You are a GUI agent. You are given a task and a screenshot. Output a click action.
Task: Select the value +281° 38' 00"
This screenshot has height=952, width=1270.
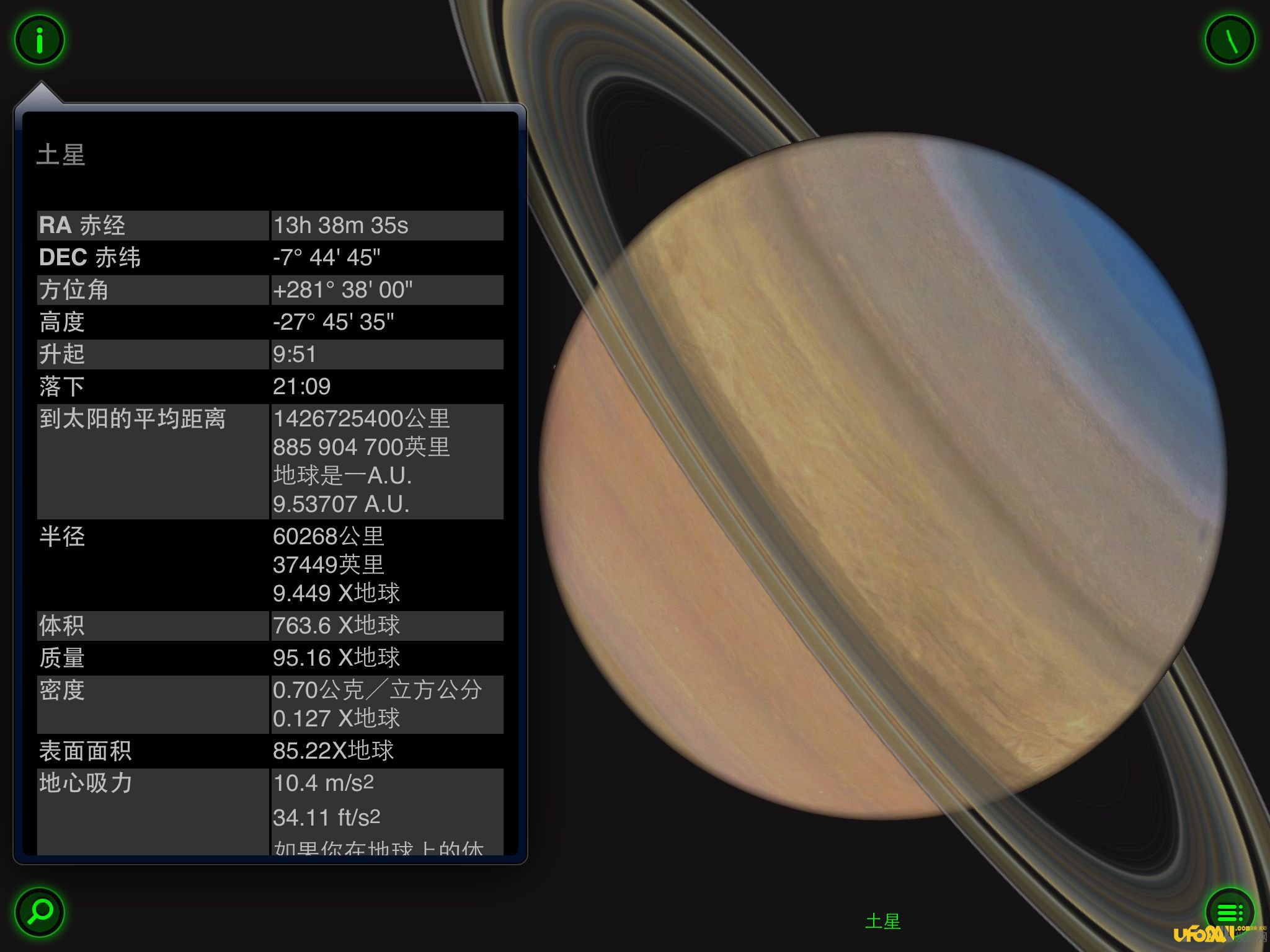[x=343, y=289]
